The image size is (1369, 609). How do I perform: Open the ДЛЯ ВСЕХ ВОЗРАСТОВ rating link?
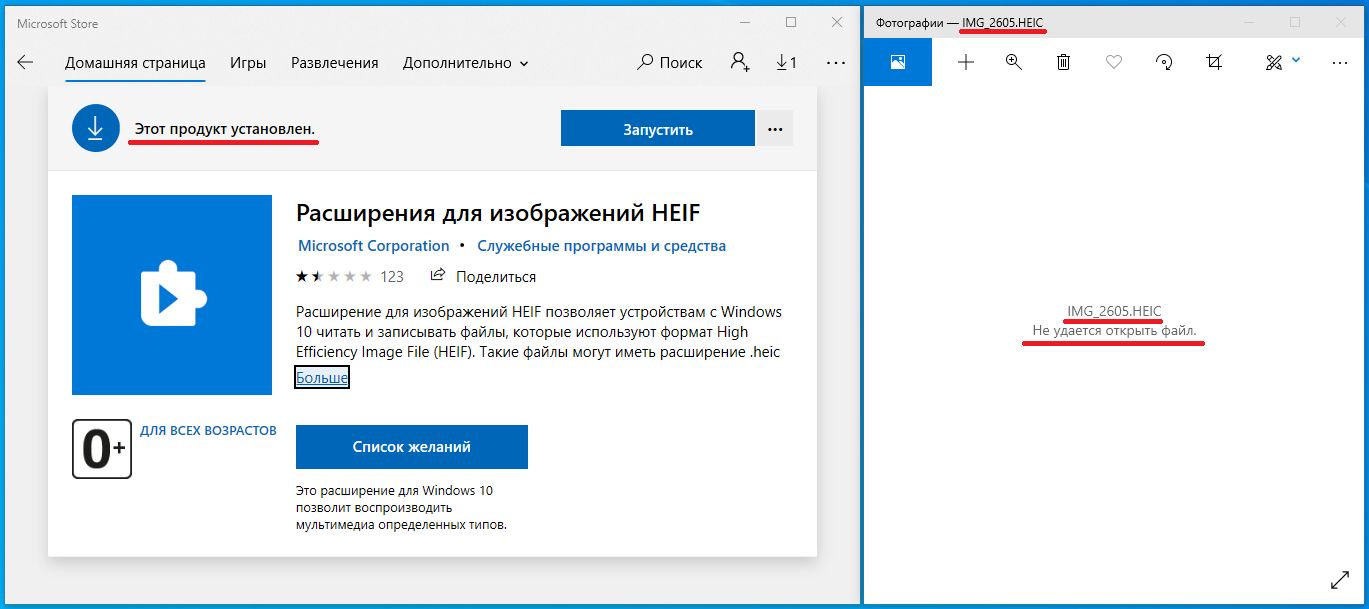(208, 430)
